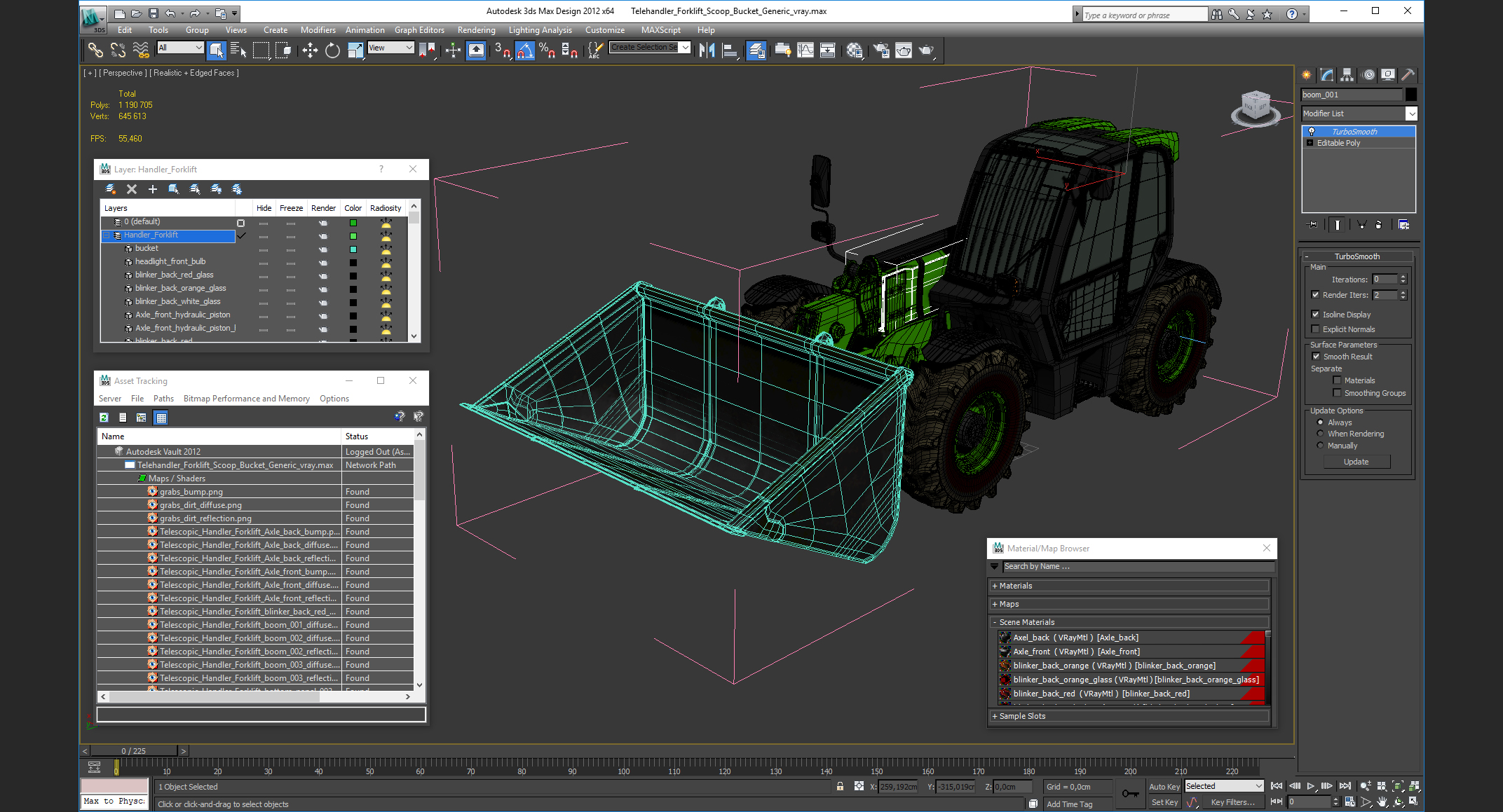Switch to the Motion command panel
Image resolution: width=1503 pixels, height=812 pixels.
point(1368,75)
